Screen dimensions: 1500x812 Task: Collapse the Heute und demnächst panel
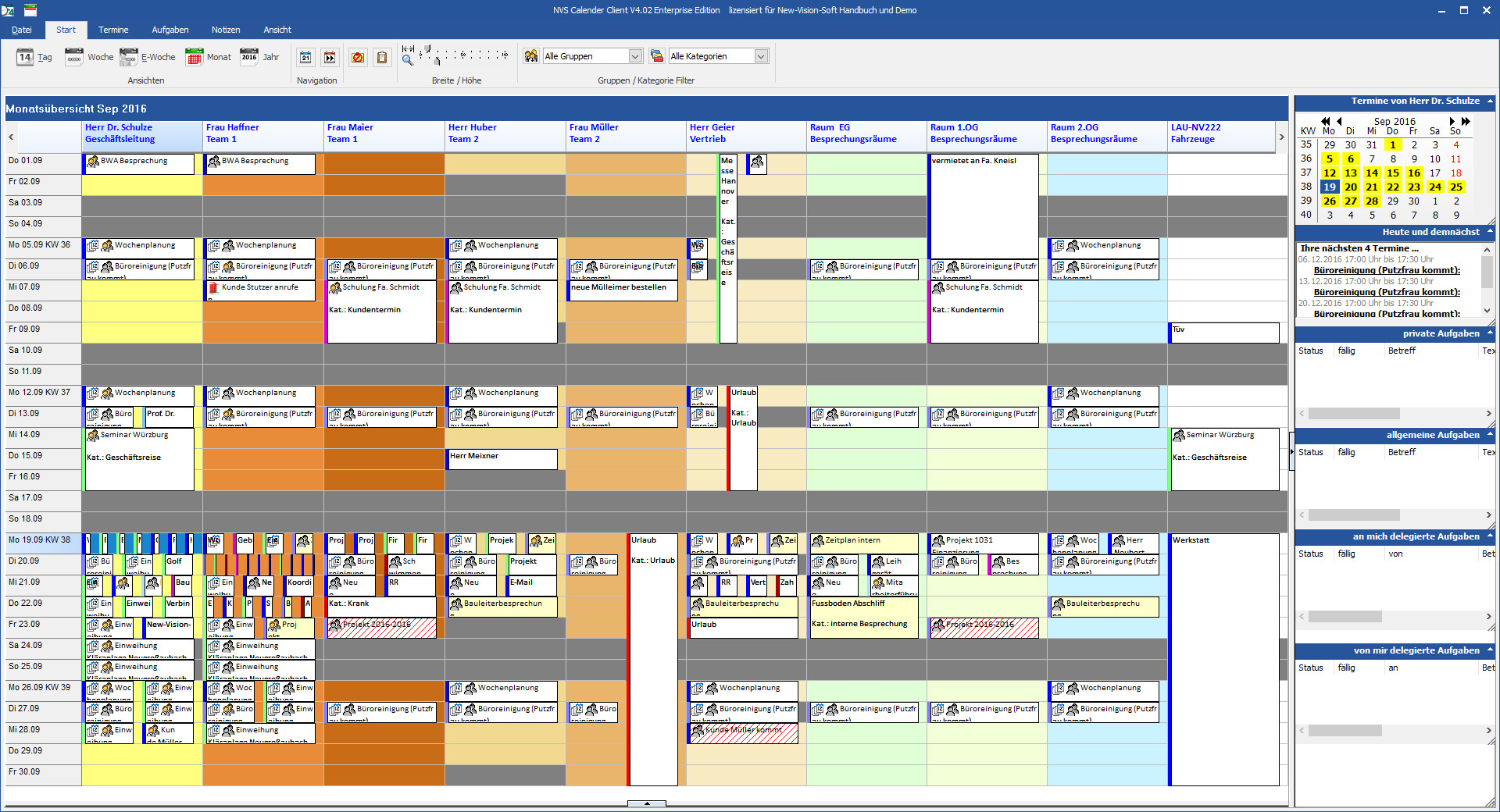click(1490, 232)
